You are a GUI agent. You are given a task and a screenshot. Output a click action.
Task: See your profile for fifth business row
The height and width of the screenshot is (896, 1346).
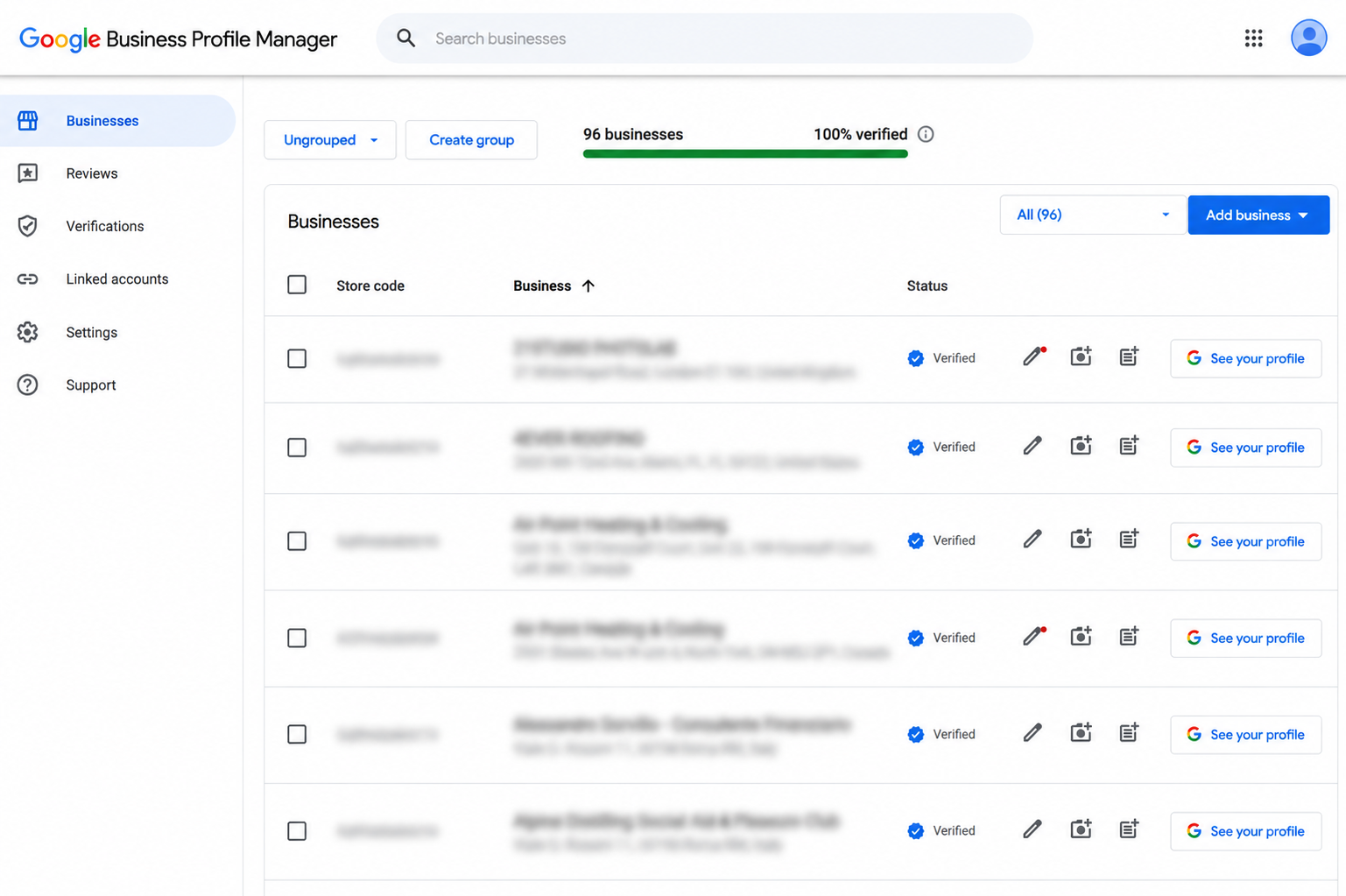1245,735
